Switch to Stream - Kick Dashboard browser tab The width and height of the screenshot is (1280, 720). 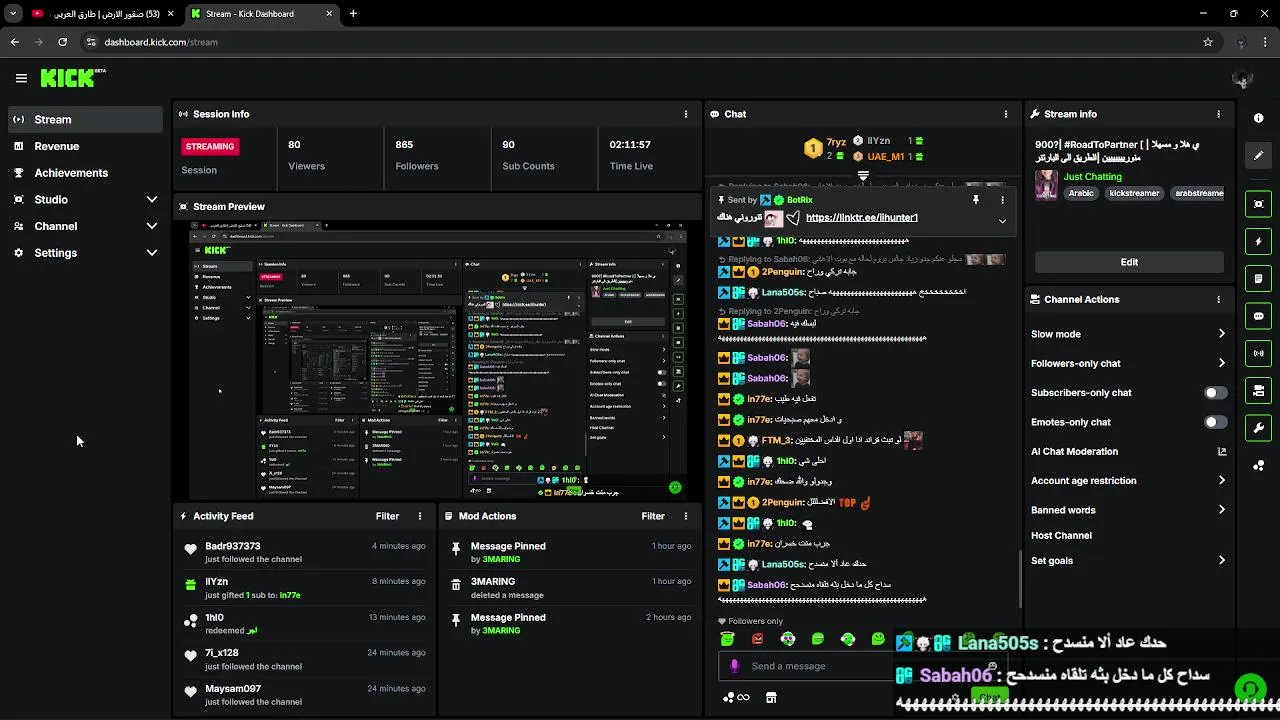(x=262, y=14)
